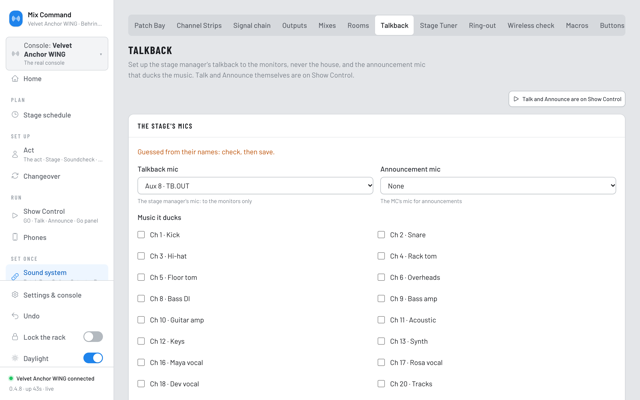Tick the Ch 12 - Keys checkbox
The image size is (640, 400).
coord(141,341)
